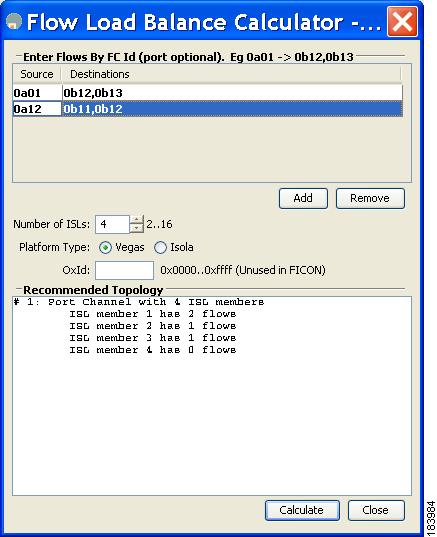Click the Add button
Viewport: 437px width, 537px height.
[x=303, y=198]
